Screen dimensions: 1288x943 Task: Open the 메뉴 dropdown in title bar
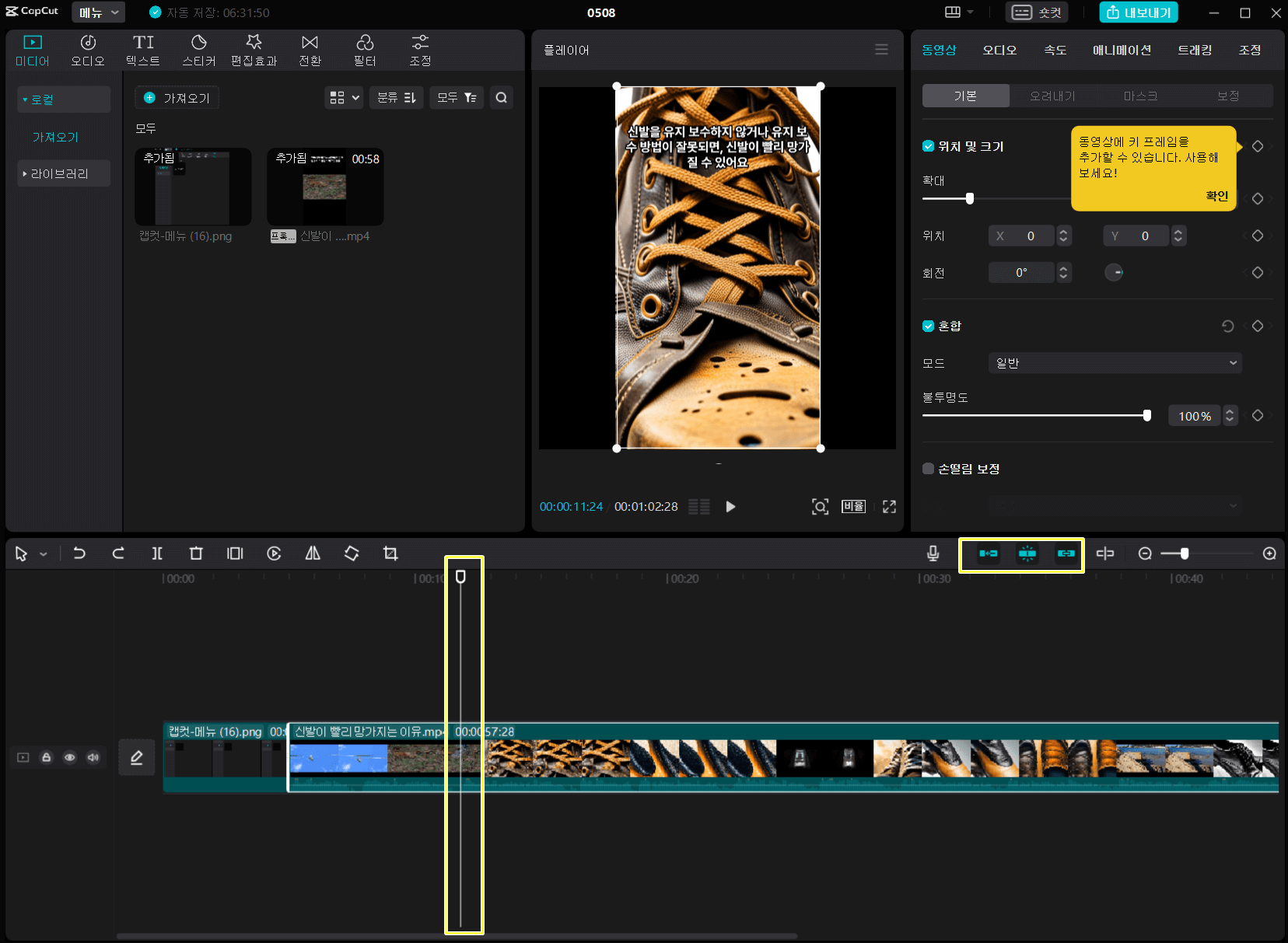click(98, 12)
